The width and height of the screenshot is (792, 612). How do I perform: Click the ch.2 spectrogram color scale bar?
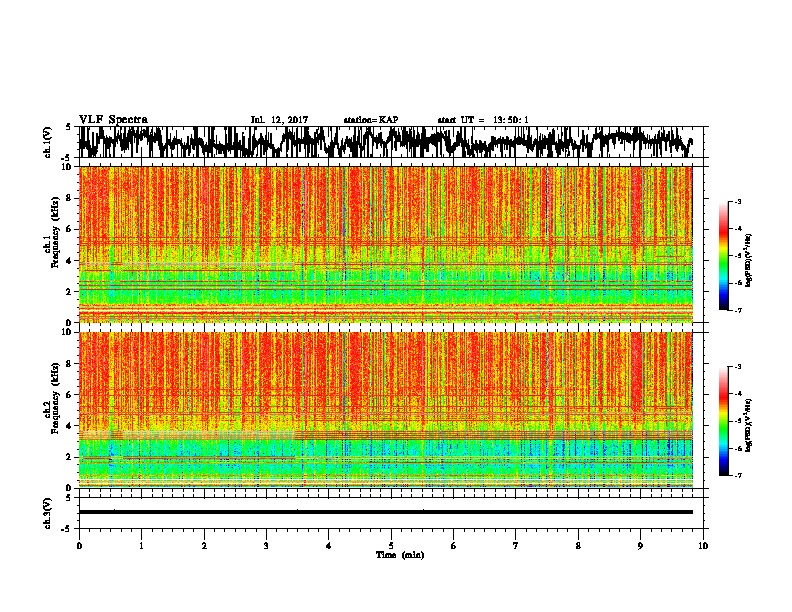pos(723,421)
